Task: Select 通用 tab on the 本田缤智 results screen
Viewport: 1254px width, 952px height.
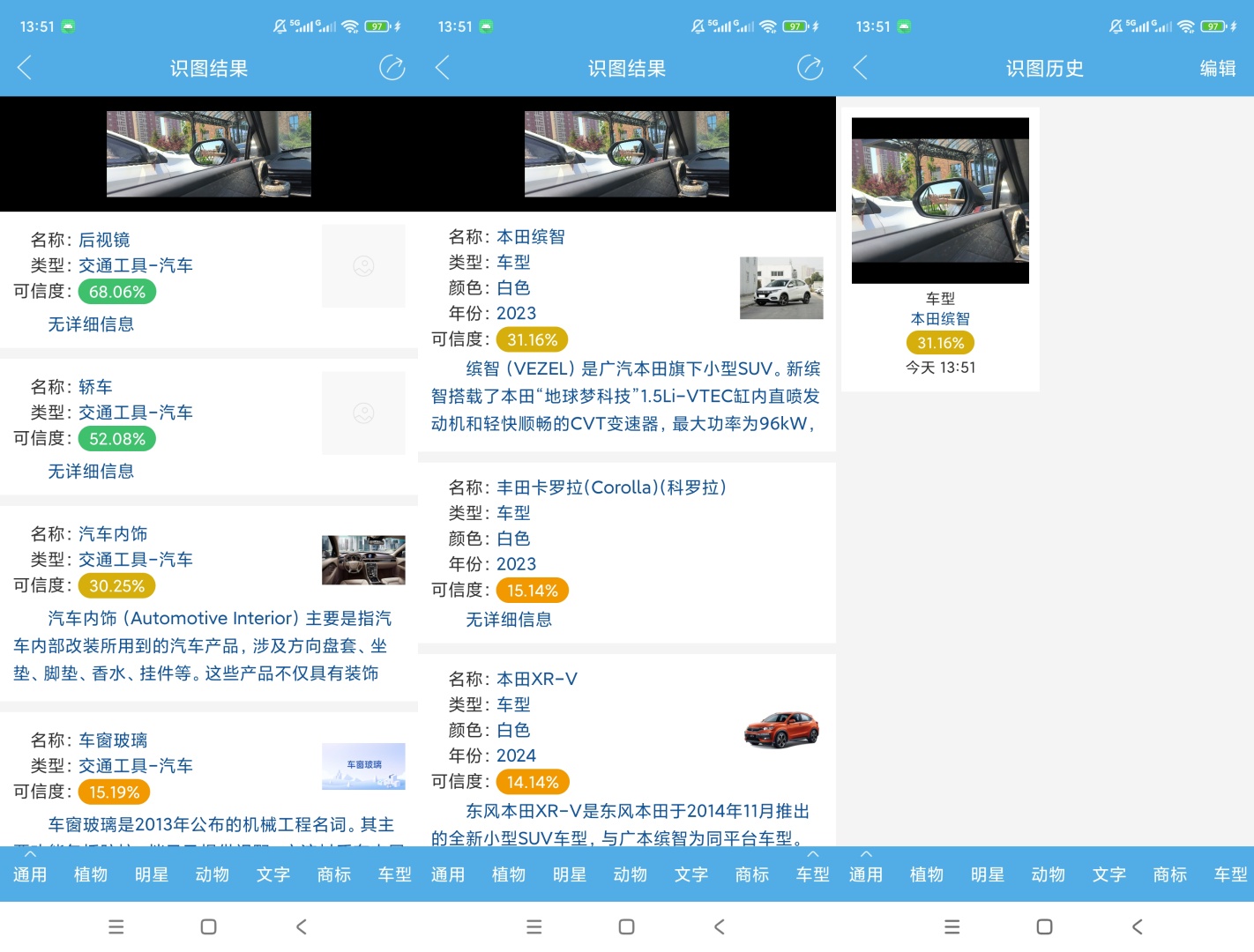Action: pos(448,874)
